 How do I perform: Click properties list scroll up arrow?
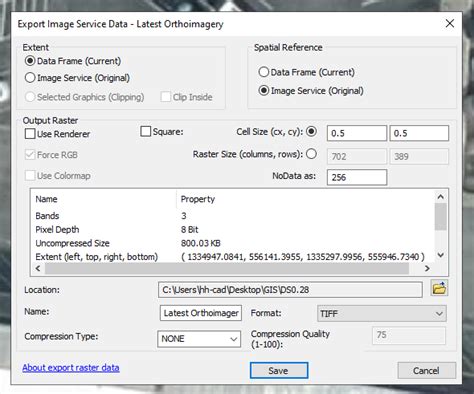[x=440, y=197]
